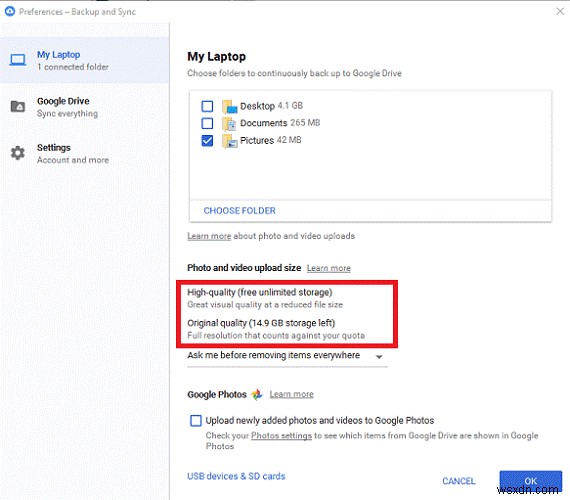Open the Google Drive section
The image size is (570, 500).
point(84,107)
